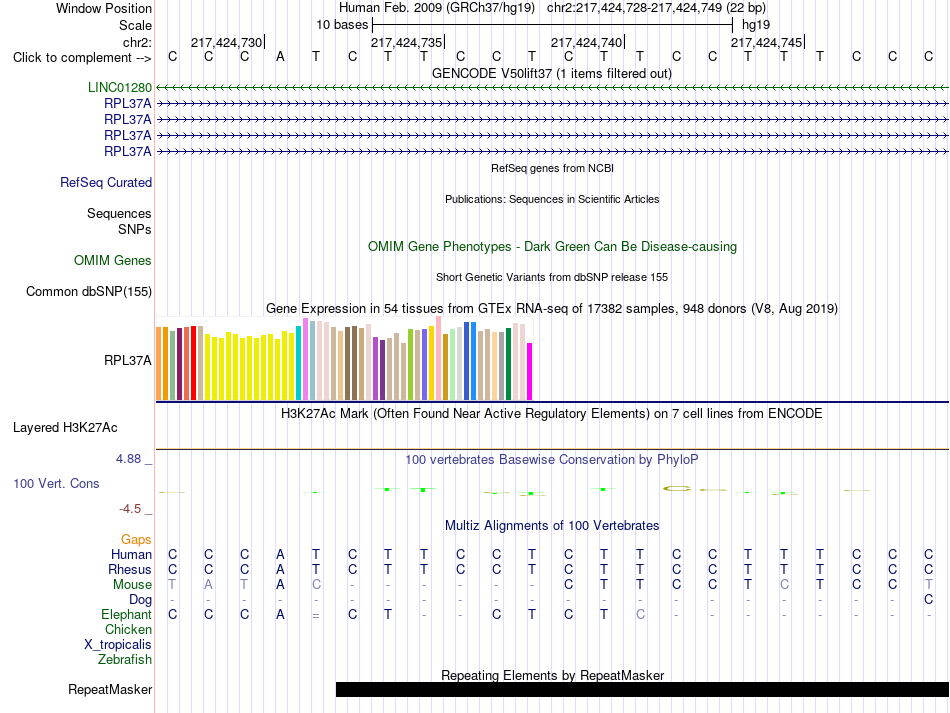
Task: Click the X_tropicalis species label
Action: click(x=118, y=645)
